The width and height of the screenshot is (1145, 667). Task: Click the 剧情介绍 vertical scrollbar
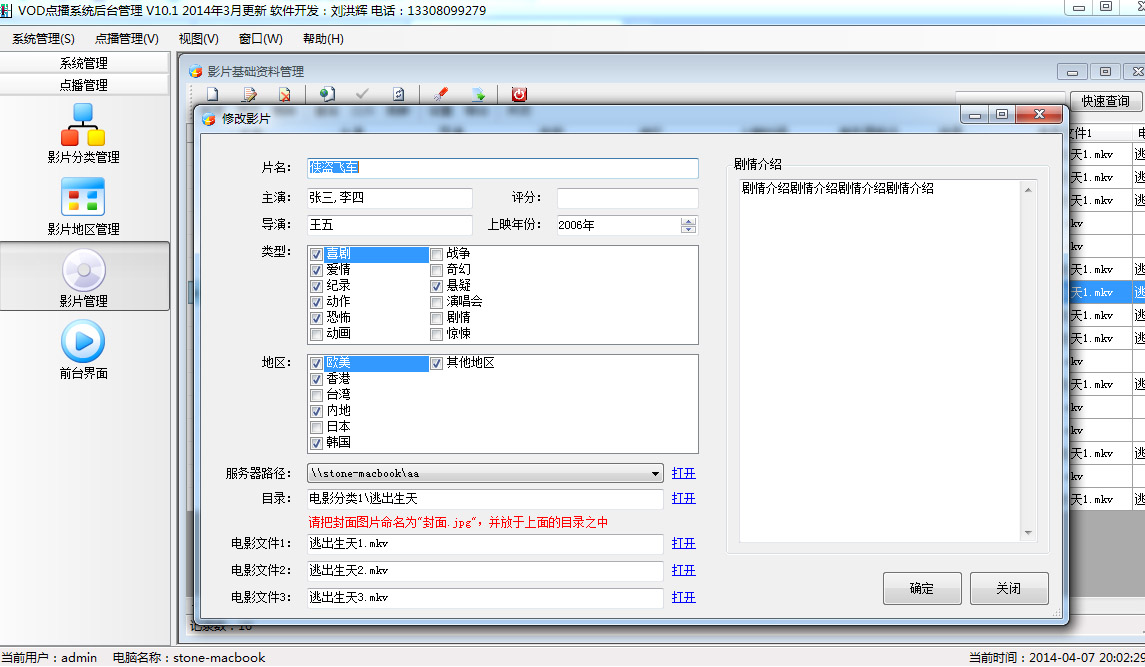pos(1028,360)
